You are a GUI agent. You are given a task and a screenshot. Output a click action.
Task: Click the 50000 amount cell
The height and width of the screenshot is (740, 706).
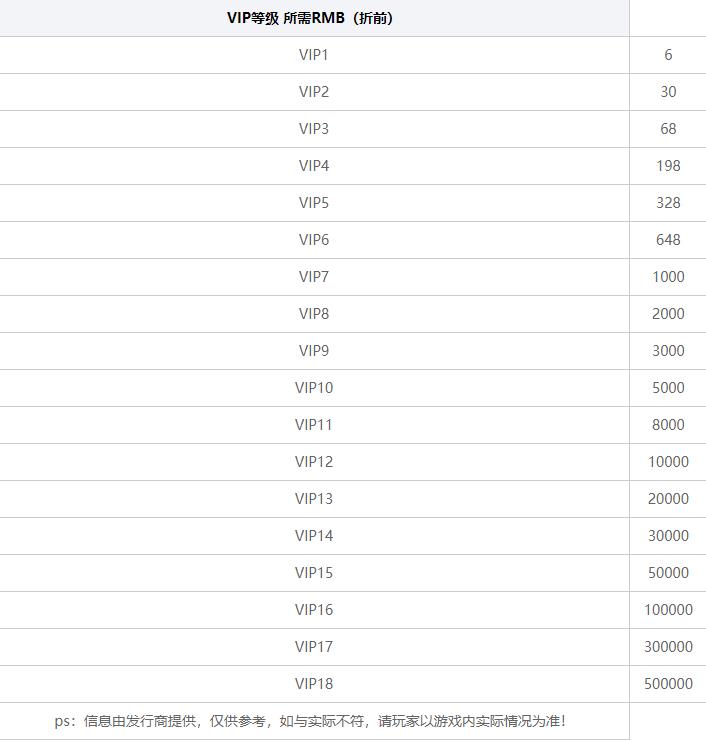[668, 573]
